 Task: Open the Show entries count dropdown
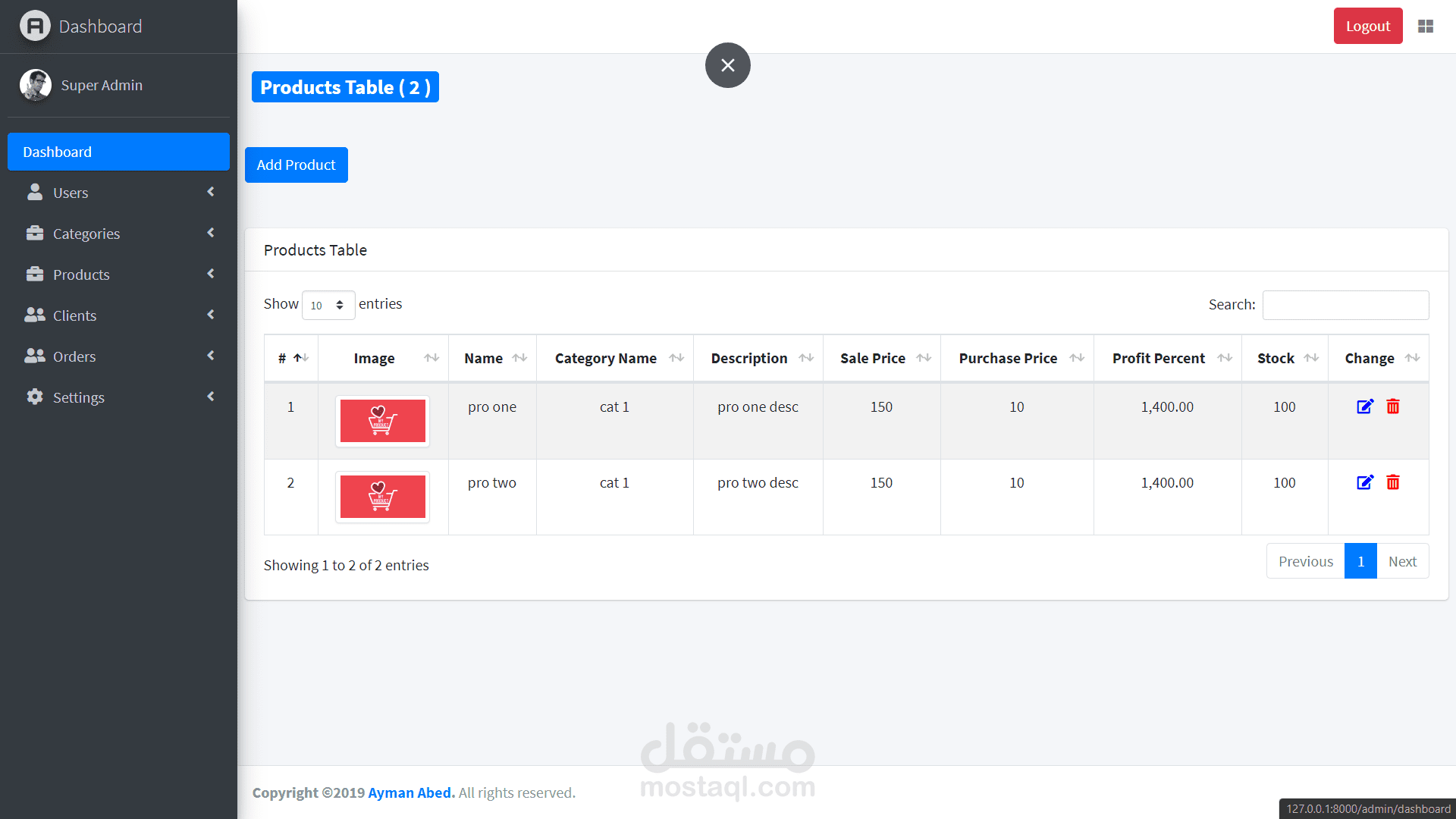[x=328, y=306]
